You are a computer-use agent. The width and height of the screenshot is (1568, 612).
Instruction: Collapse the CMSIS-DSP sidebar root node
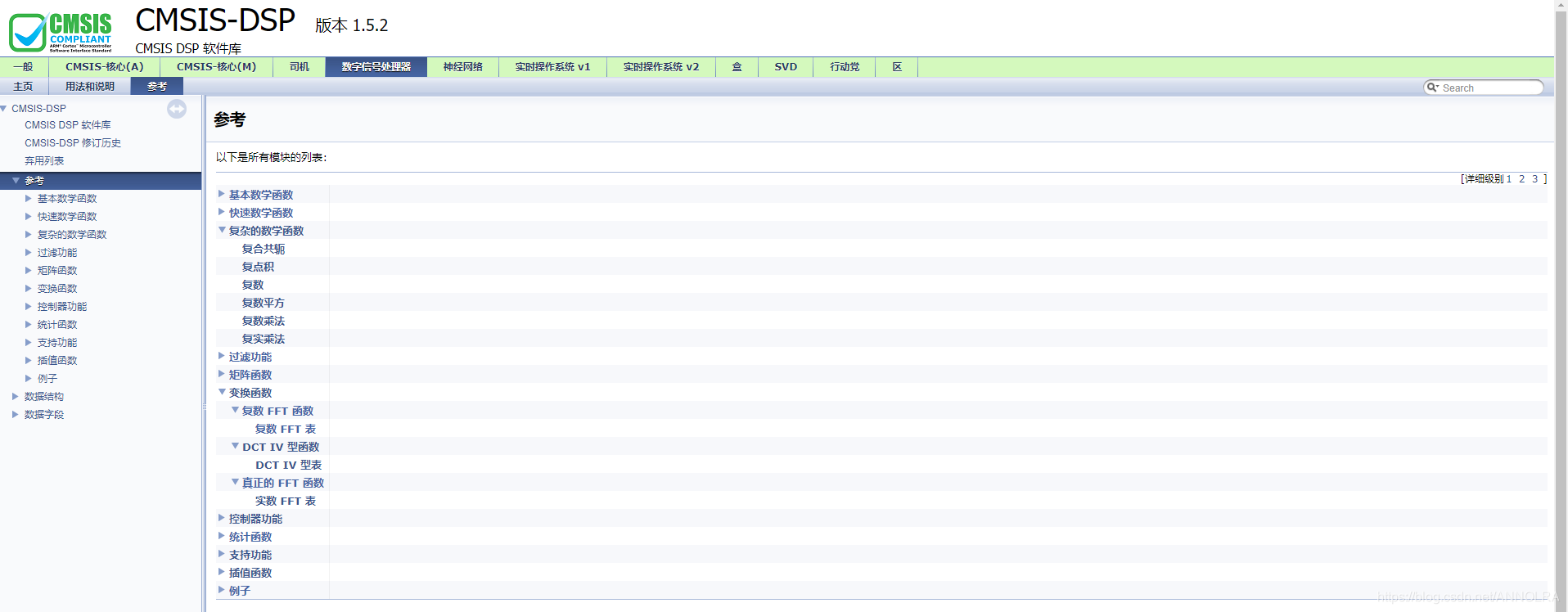[x=4, y=108]
